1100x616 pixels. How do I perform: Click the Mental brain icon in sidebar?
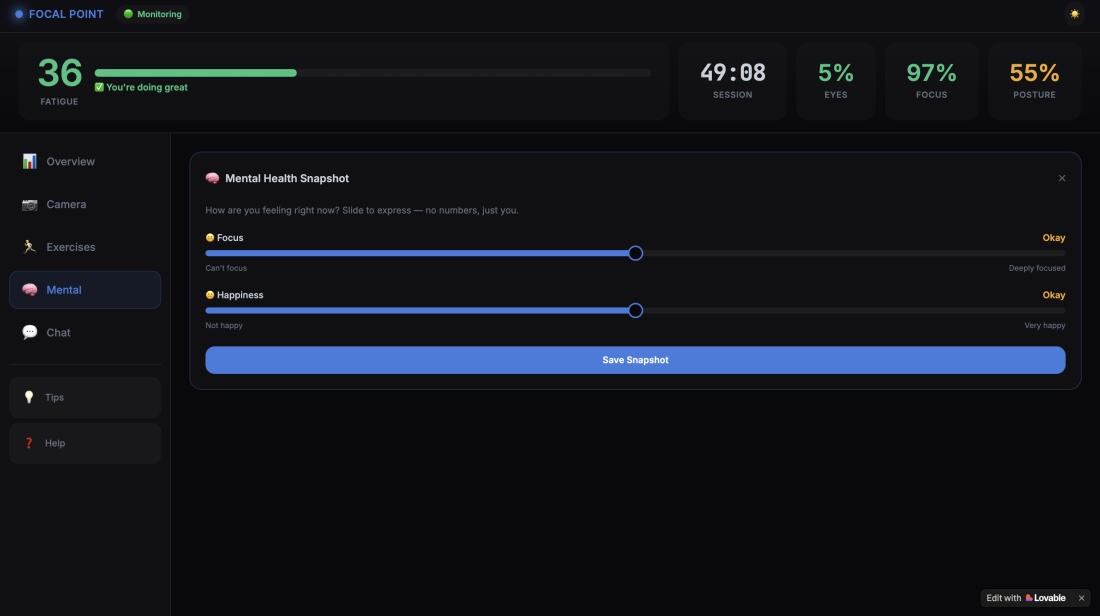29,290
